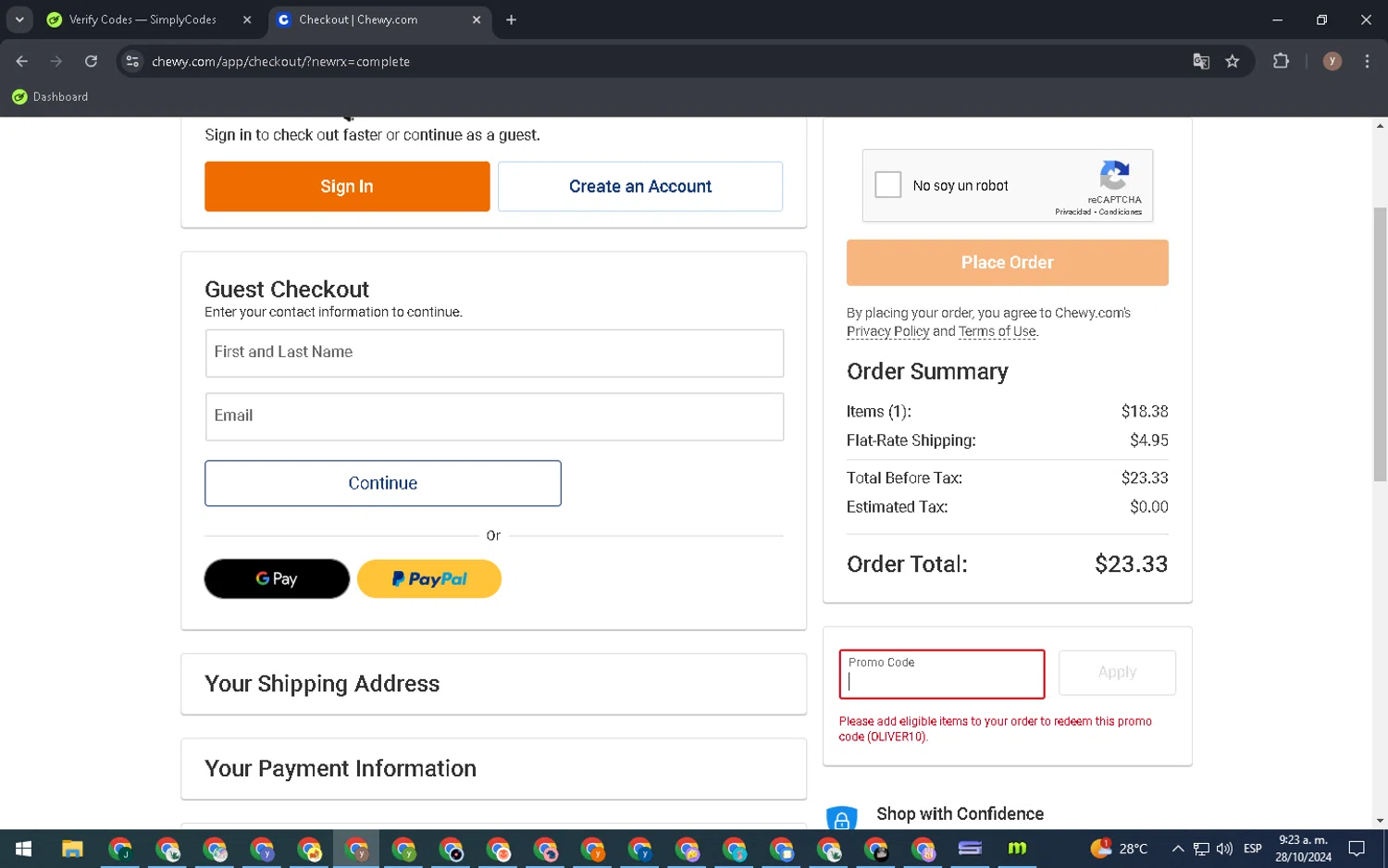This screenshot has width=1388, height=868.
Task: Click the Apply promo code button
Action: pos(1117,673)
